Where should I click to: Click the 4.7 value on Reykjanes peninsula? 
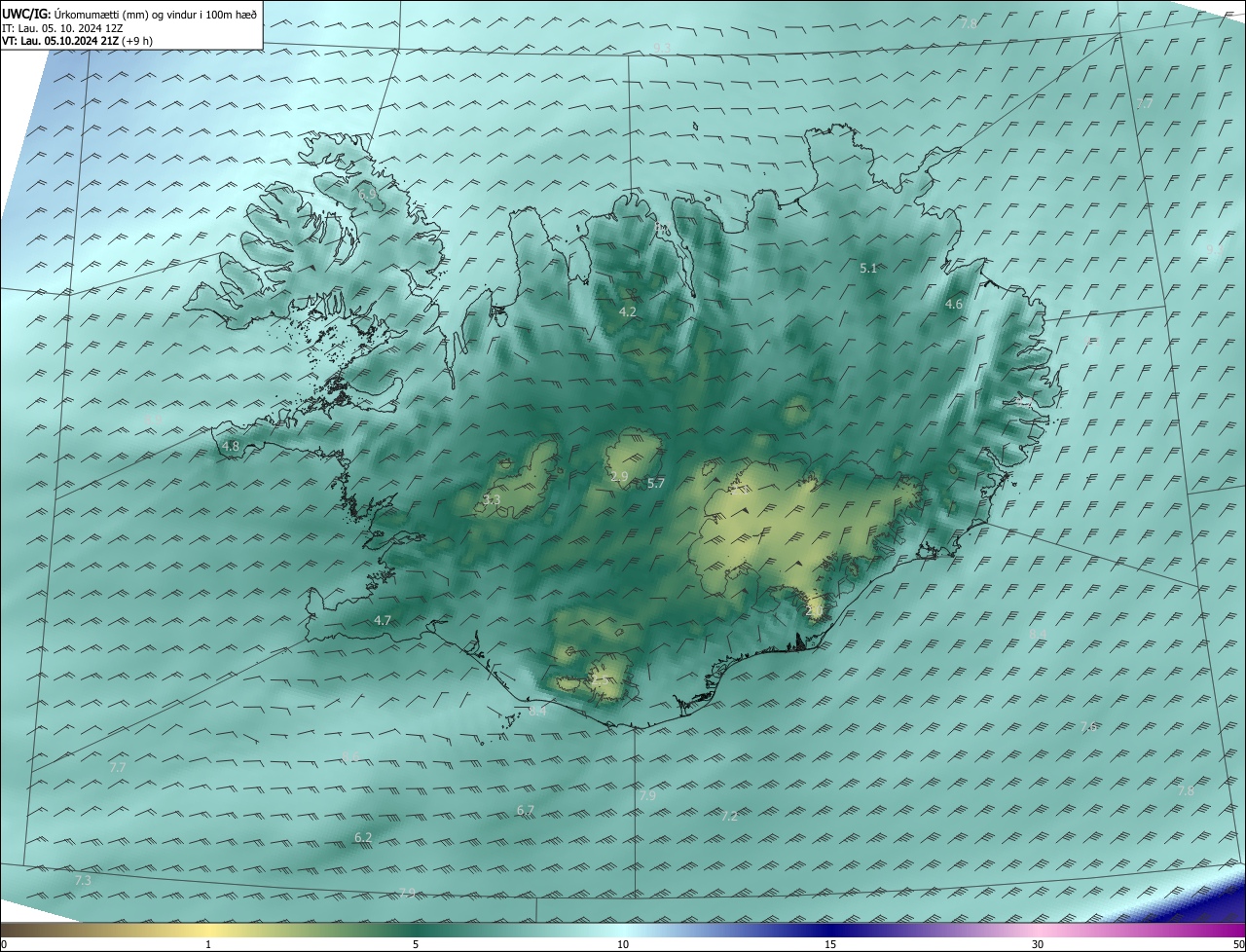(383, 620)
